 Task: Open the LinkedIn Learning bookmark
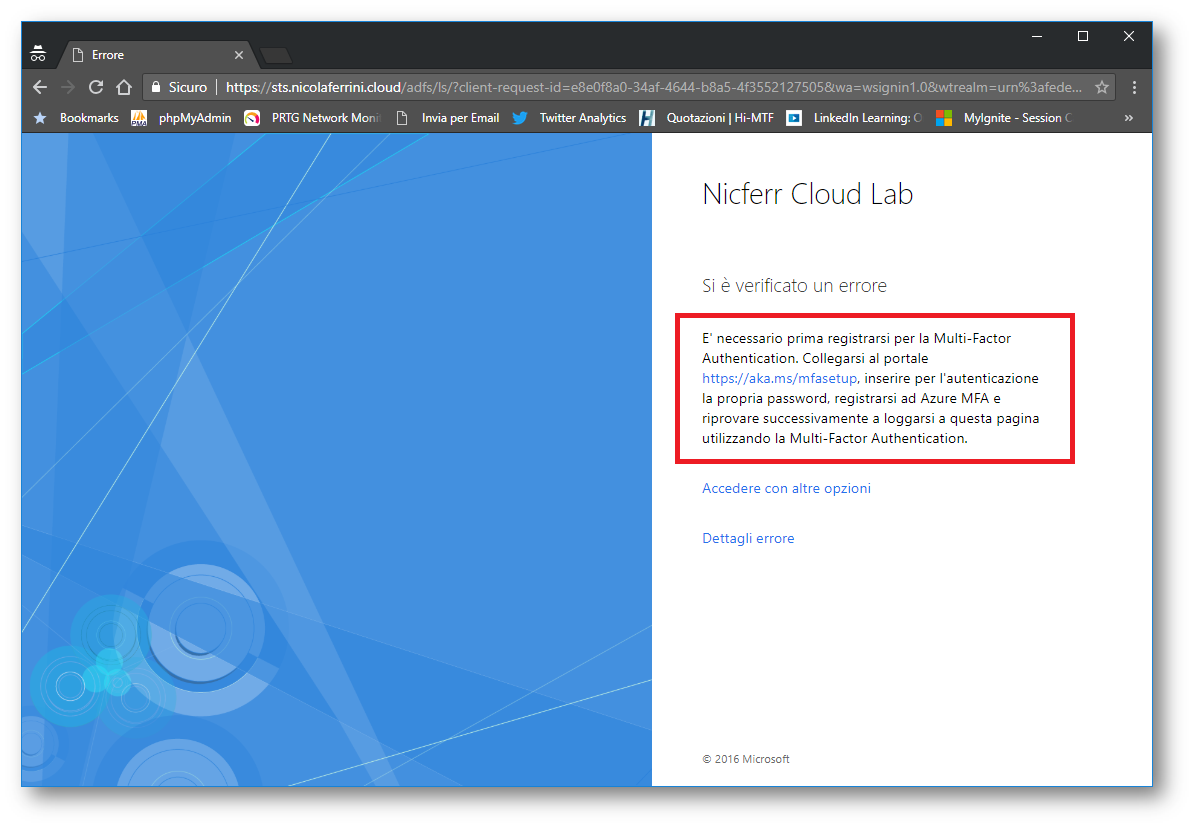coord(854,117)
